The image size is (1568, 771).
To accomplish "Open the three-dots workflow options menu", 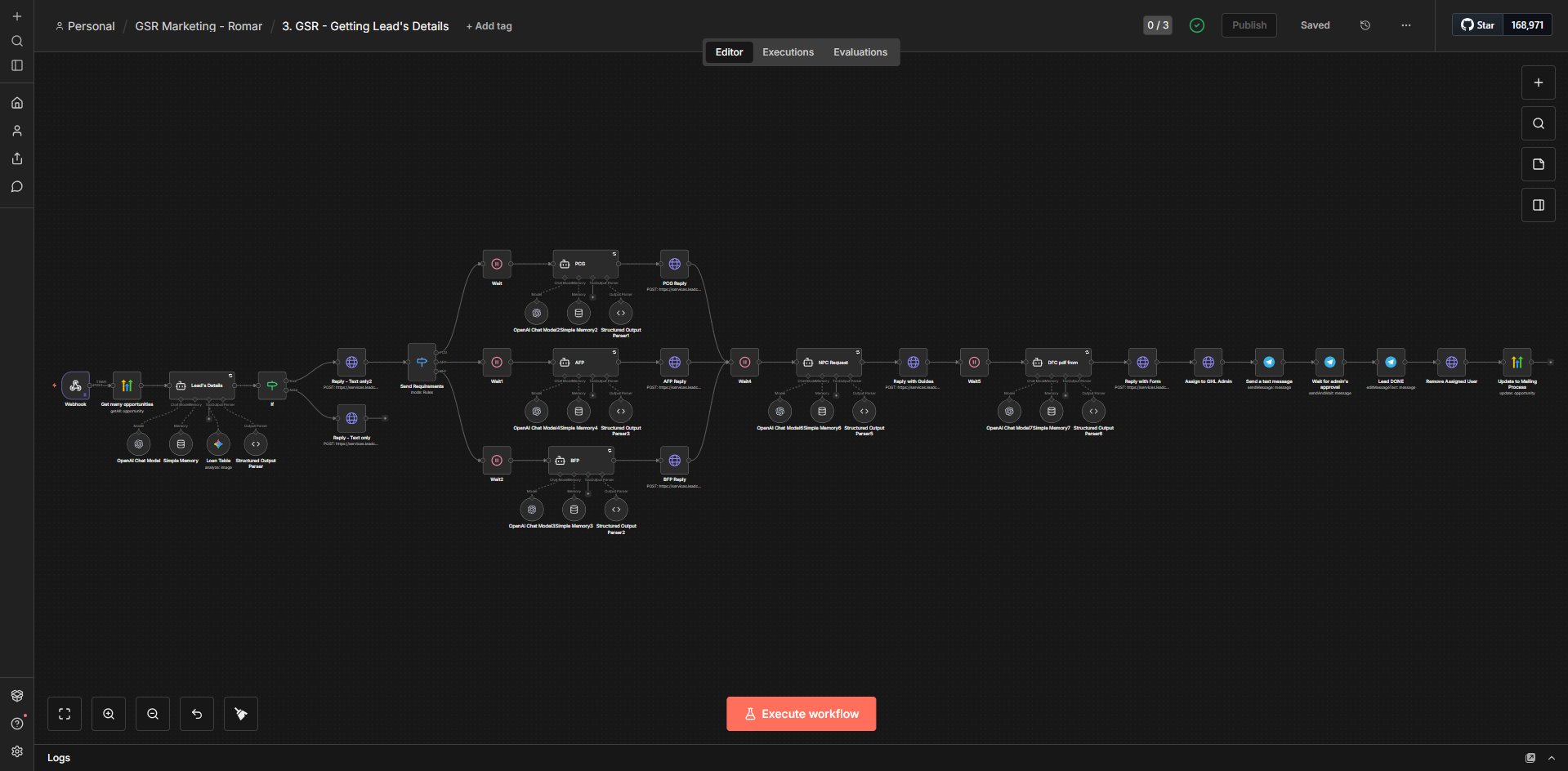I will (1405, 25).
